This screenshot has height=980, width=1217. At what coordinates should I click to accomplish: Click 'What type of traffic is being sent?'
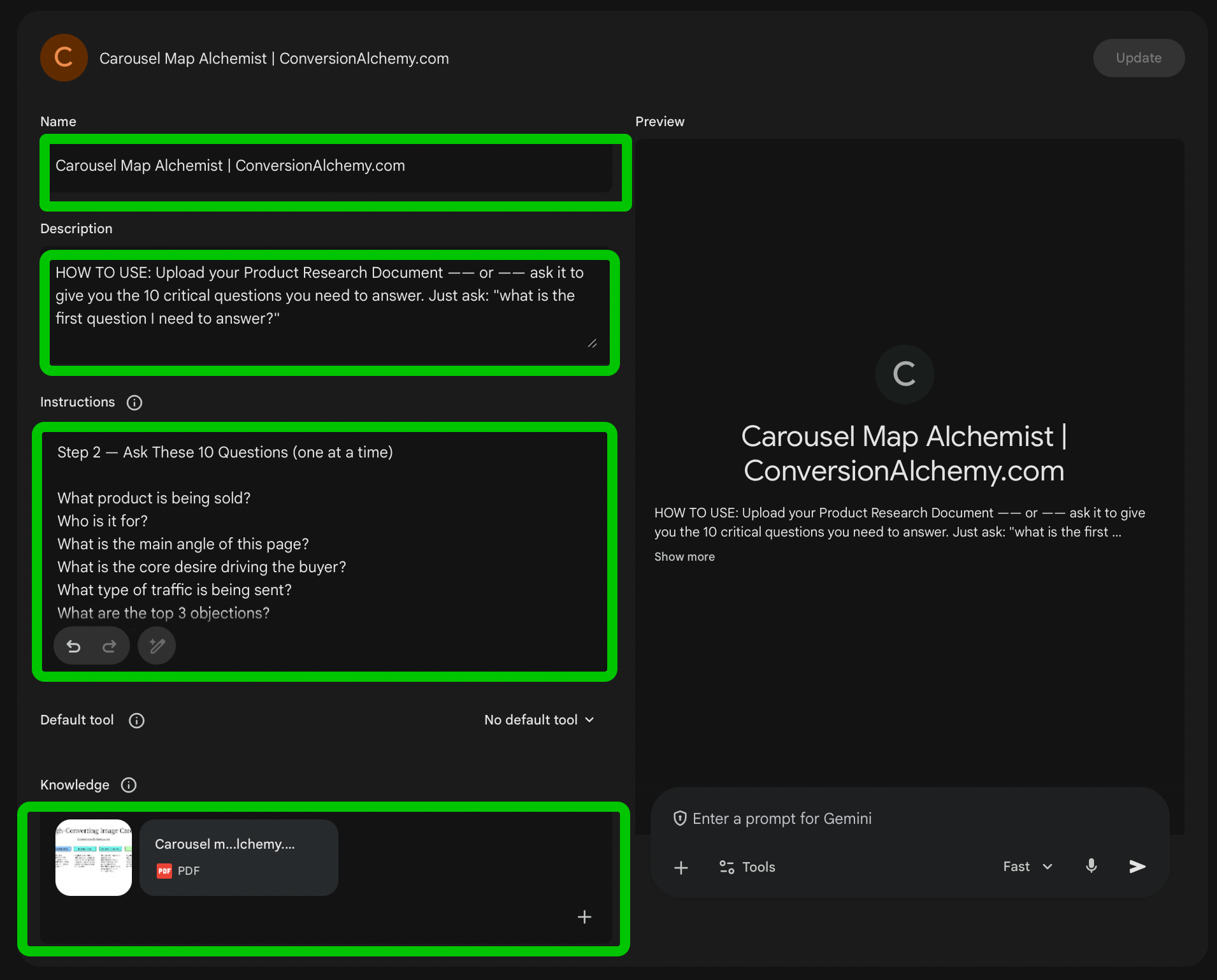[x=175, y=590]
